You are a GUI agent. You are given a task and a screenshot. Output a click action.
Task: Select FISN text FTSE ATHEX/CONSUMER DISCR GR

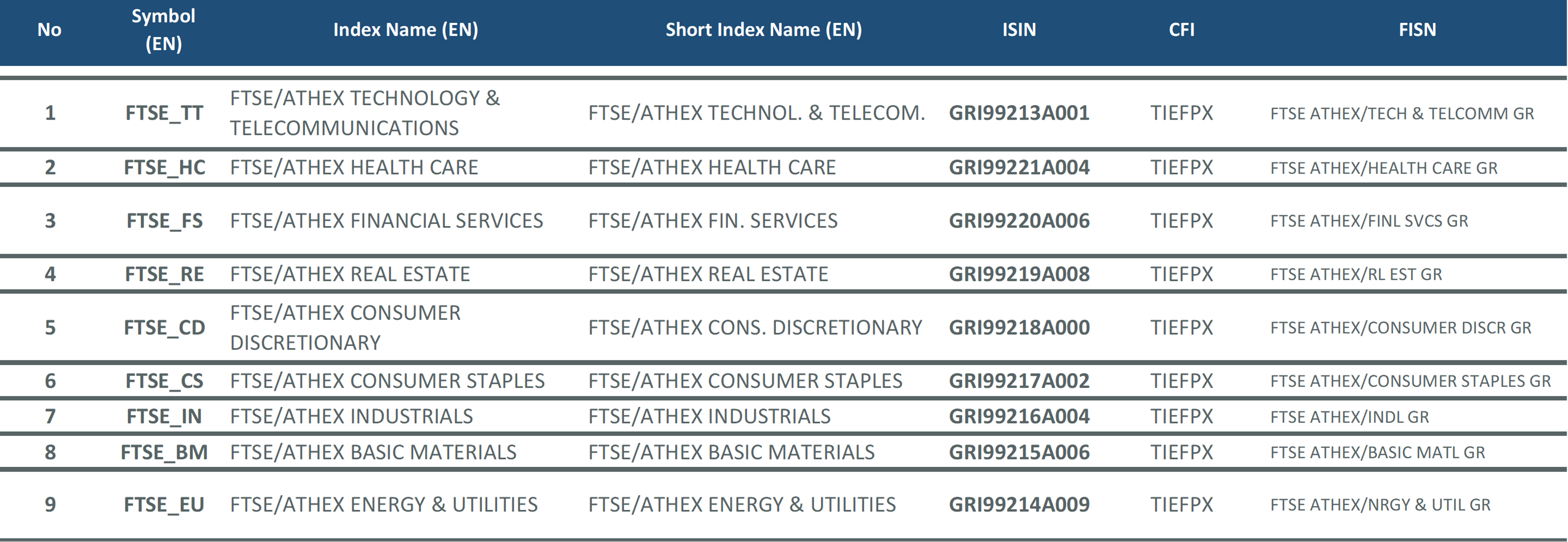point(1400,328)
